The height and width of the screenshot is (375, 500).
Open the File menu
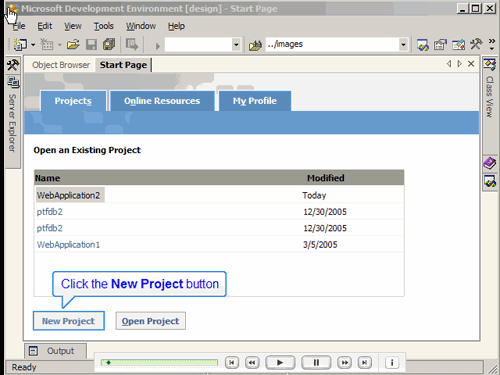click(x=18, y=26)
